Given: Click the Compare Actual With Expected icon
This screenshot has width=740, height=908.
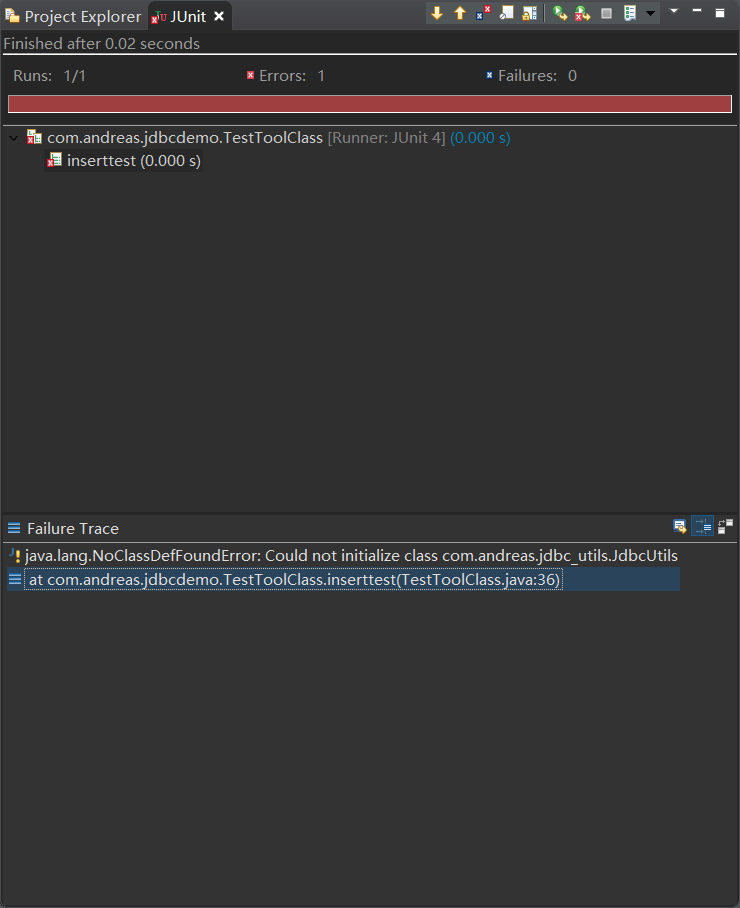Looking at the screenshot, I should (x=725, y=526).
